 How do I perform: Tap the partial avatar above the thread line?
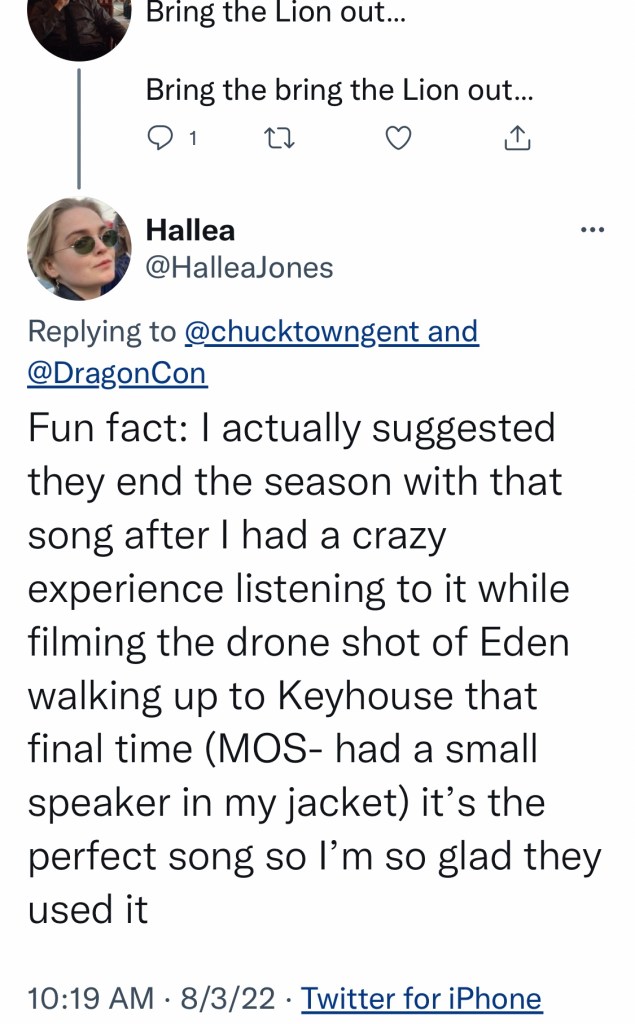click(x=79, y=25)
